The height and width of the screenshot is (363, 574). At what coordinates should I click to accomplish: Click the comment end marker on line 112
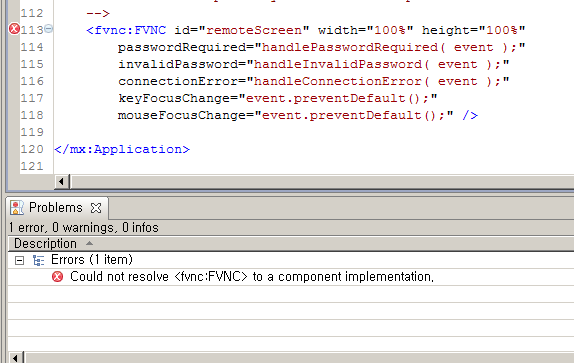[98, 13]
